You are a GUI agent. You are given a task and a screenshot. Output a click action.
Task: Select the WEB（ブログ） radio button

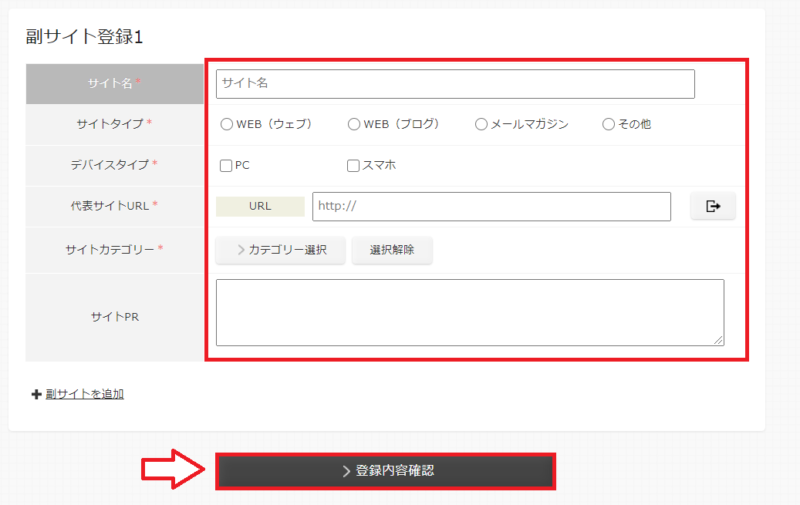point(354,124)
